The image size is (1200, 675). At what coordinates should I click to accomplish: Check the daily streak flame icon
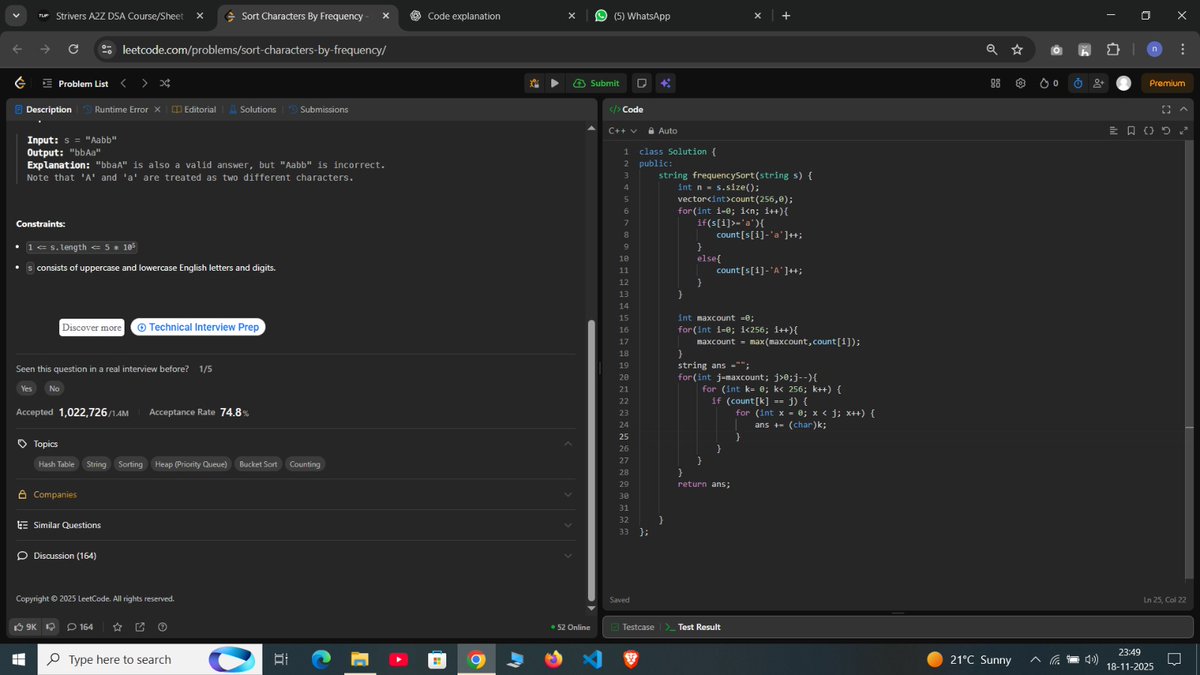coord(1045,83)
